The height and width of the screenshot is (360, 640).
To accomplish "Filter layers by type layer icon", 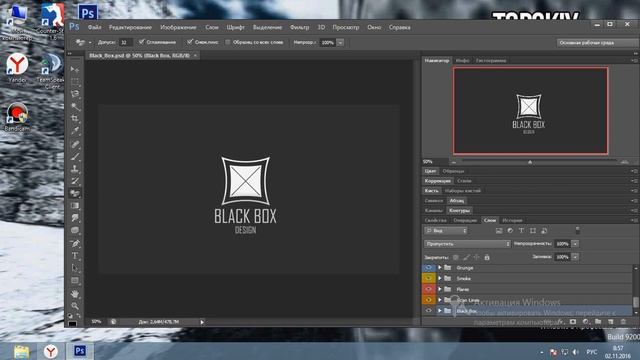I will pos(521,231).
